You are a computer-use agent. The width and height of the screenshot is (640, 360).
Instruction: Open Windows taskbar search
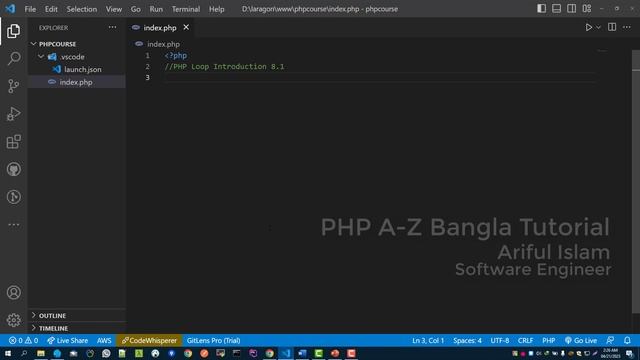pyautogui.click(x=24, y=353)
